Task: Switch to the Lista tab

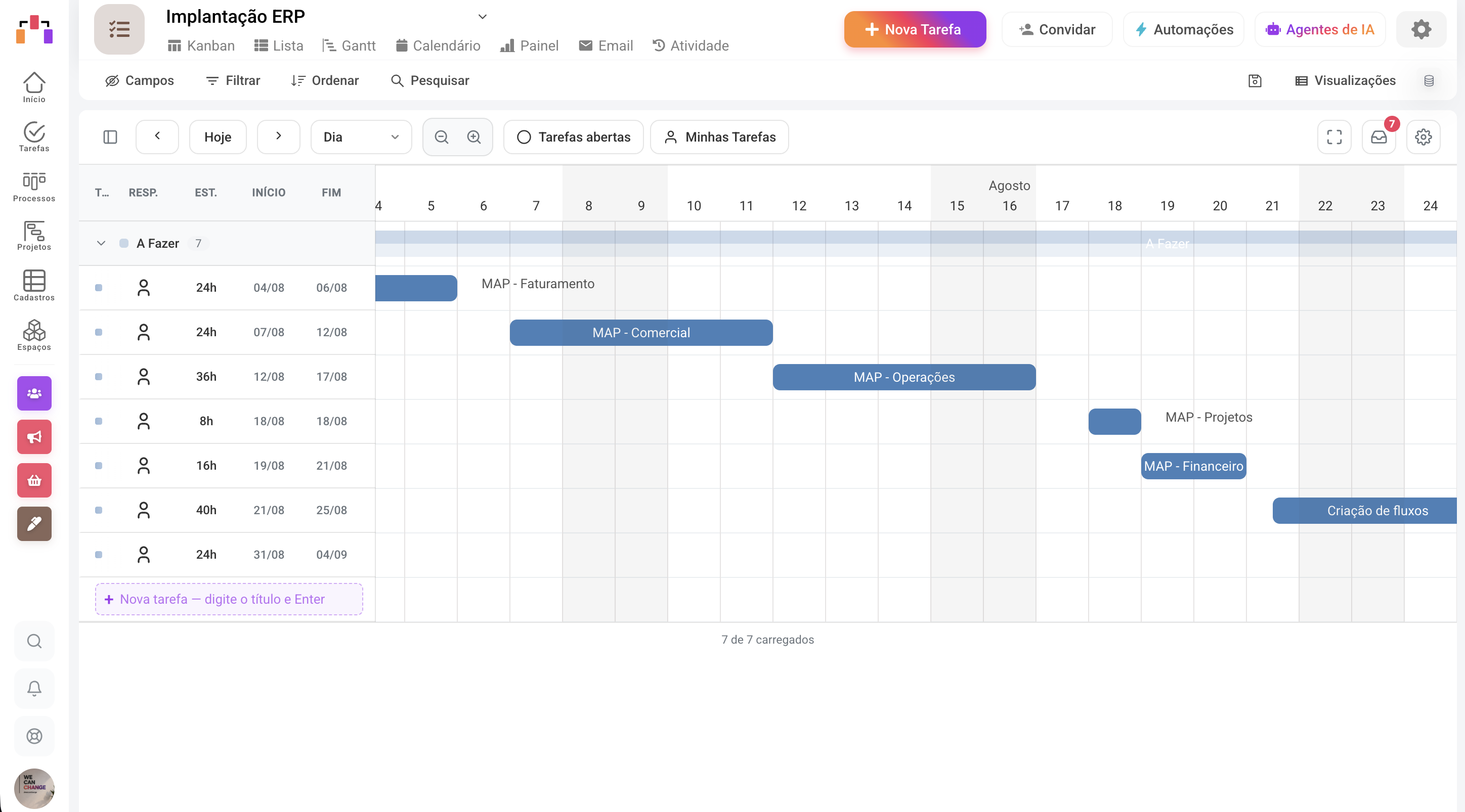Action: 279,46
